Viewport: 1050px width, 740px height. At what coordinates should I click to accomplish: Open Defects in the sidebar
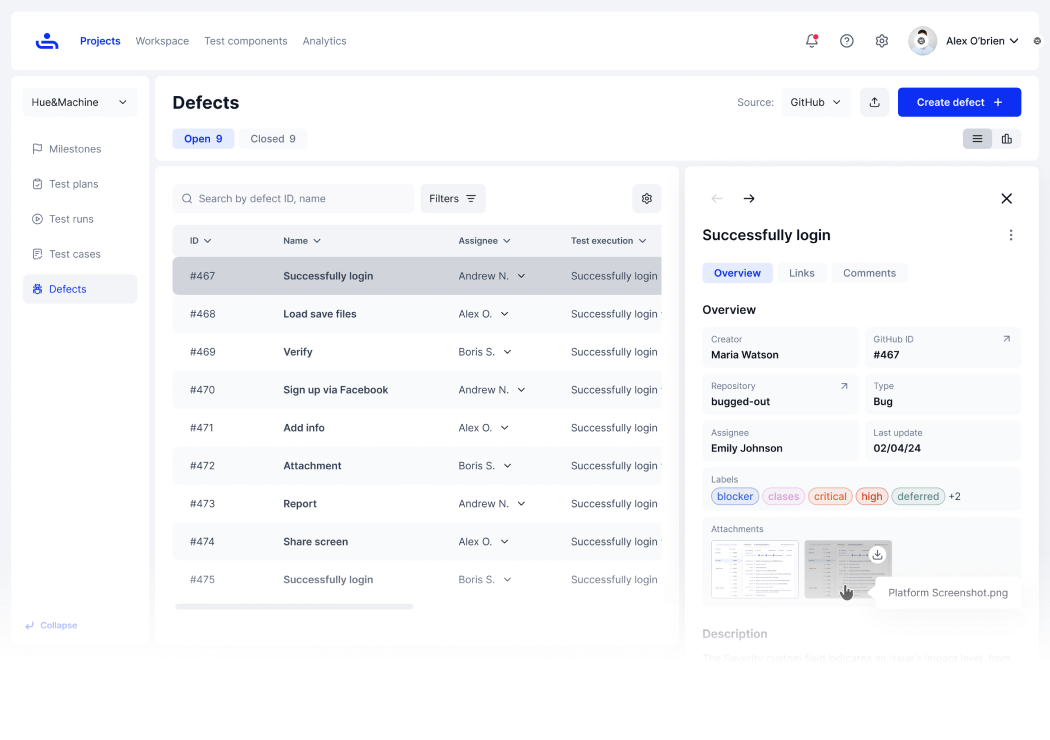[80, 289]
